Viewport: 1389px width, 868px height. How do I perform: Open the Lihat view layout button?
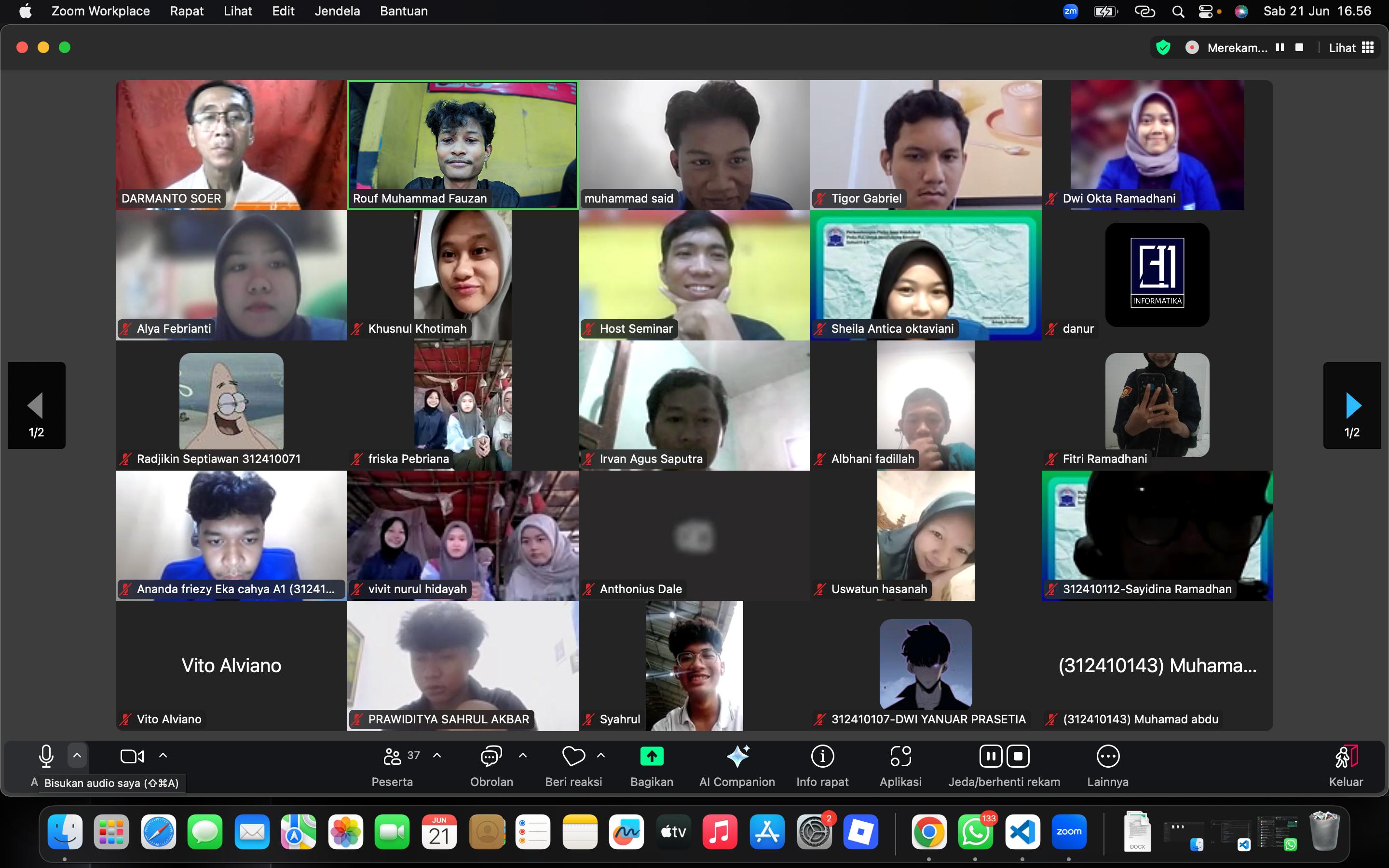(1351, 48)
